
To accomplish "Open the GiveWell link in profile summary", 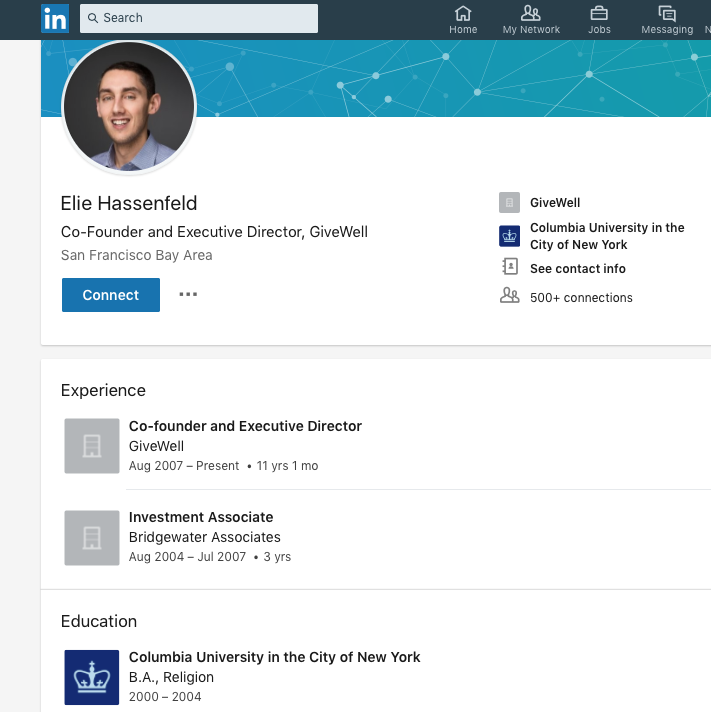I will [555, 203].
